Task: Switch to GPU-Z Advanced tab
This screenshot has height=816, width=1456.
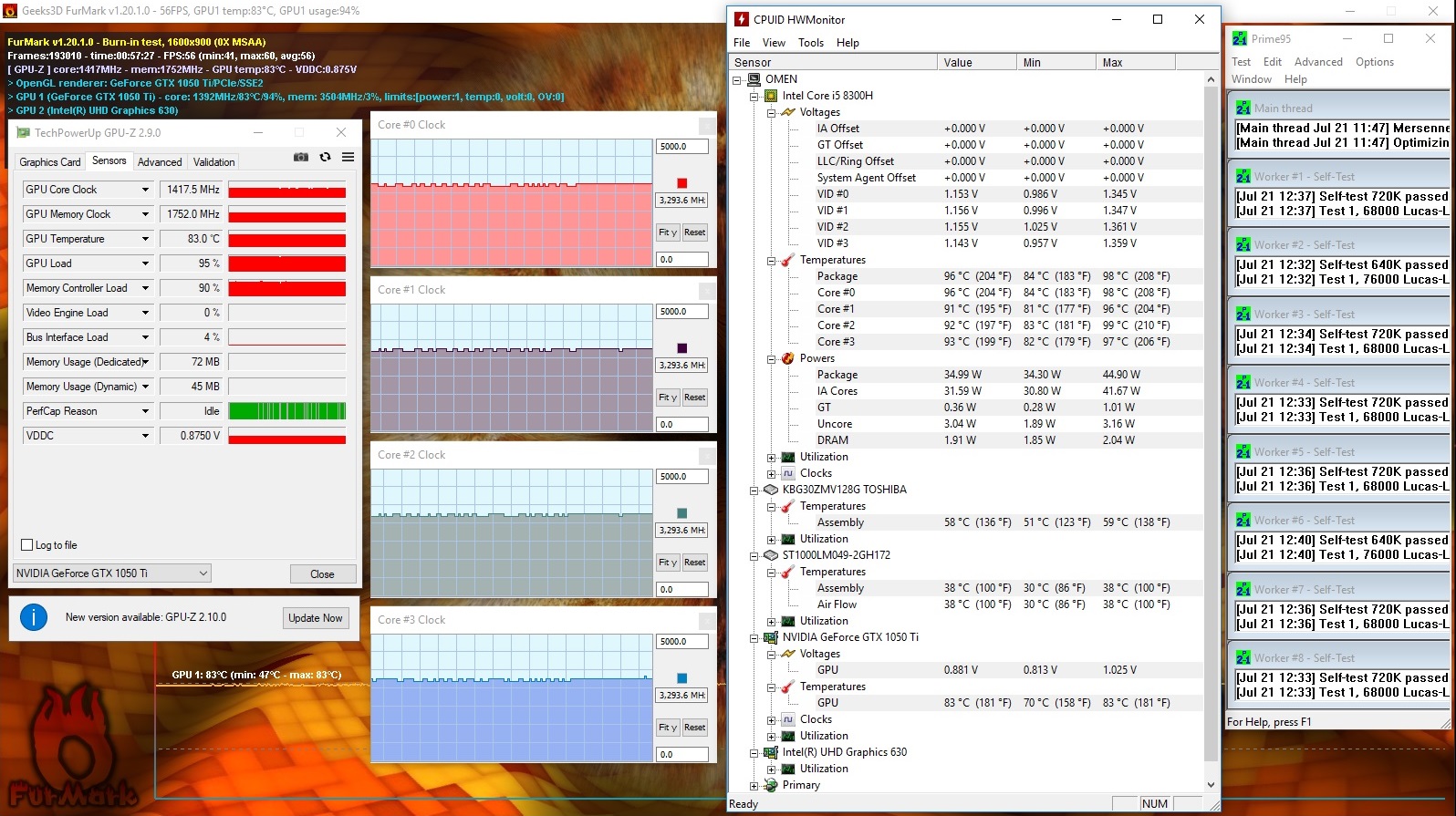Action: (x=160, y=162)
